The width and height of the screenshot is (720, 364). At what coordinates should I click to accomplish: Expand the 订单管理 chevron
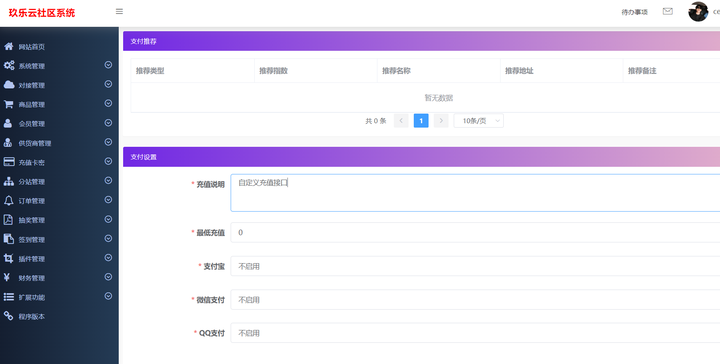pos(108,200)
